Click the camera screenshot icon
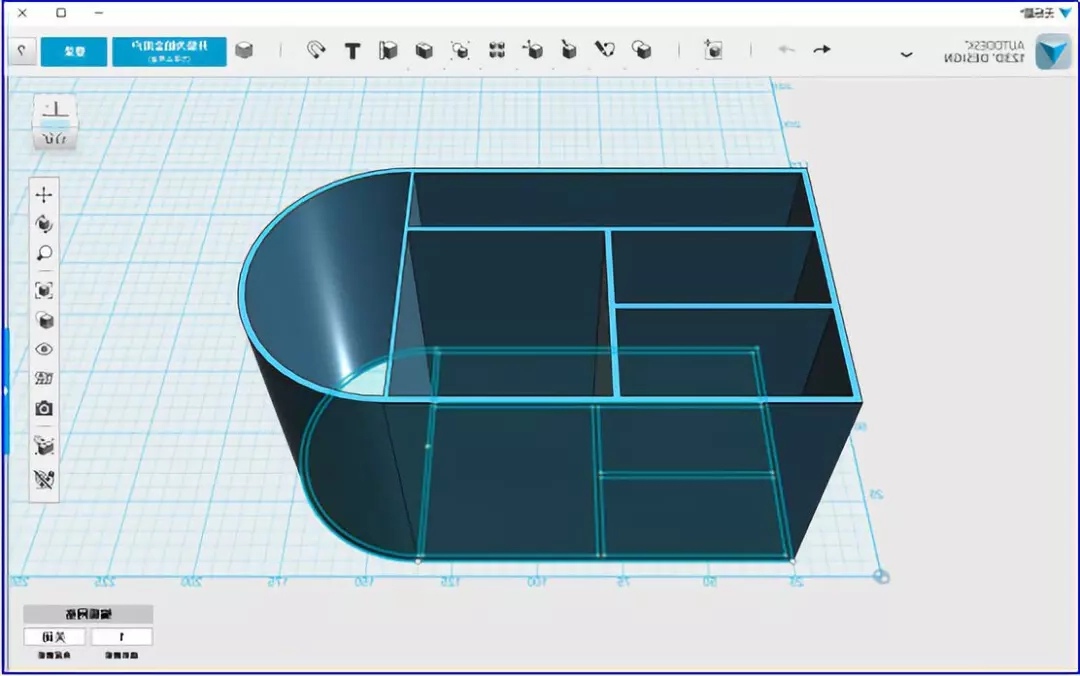The image size is (1080, 676). [x=44, y=409]
